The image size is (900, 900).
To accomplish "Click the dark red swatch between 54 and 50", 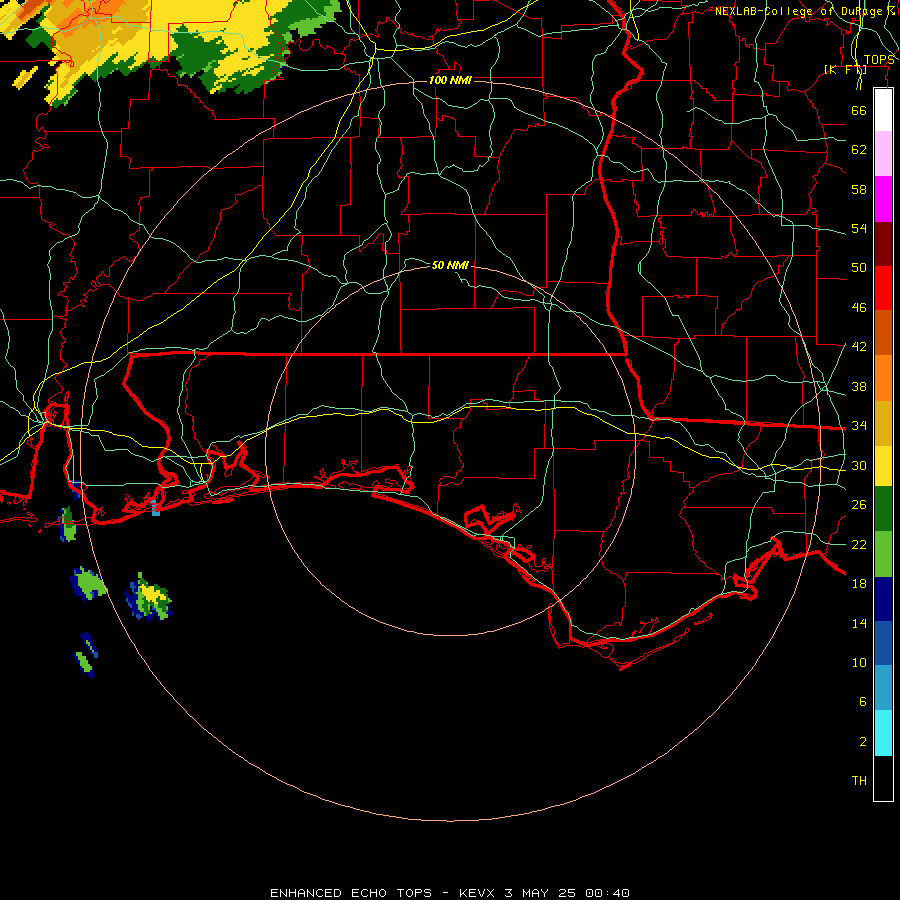I will tap(883, 243).
